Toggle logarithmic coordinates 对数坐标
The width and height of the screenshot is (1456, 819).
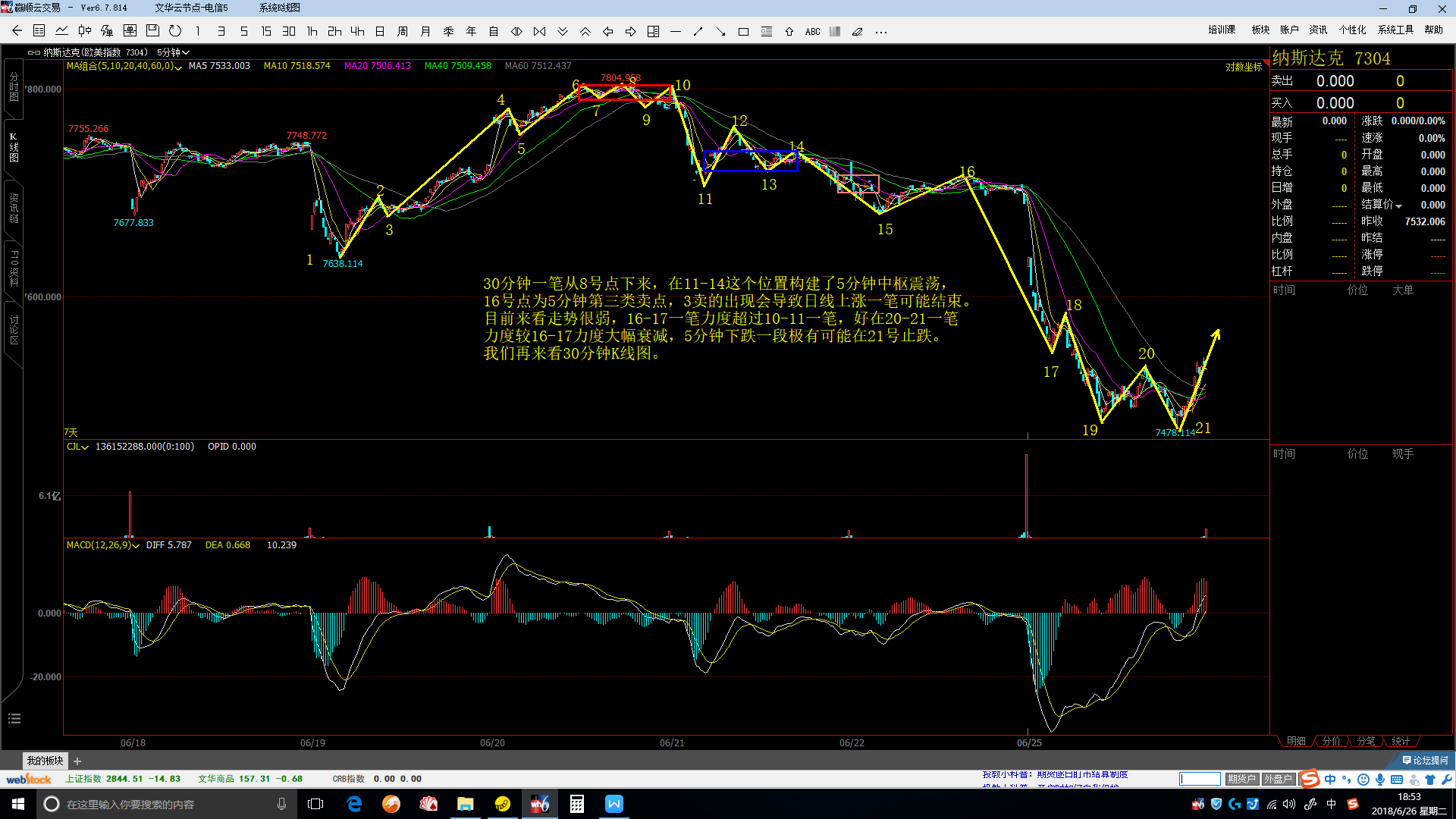click(1244, 67)
